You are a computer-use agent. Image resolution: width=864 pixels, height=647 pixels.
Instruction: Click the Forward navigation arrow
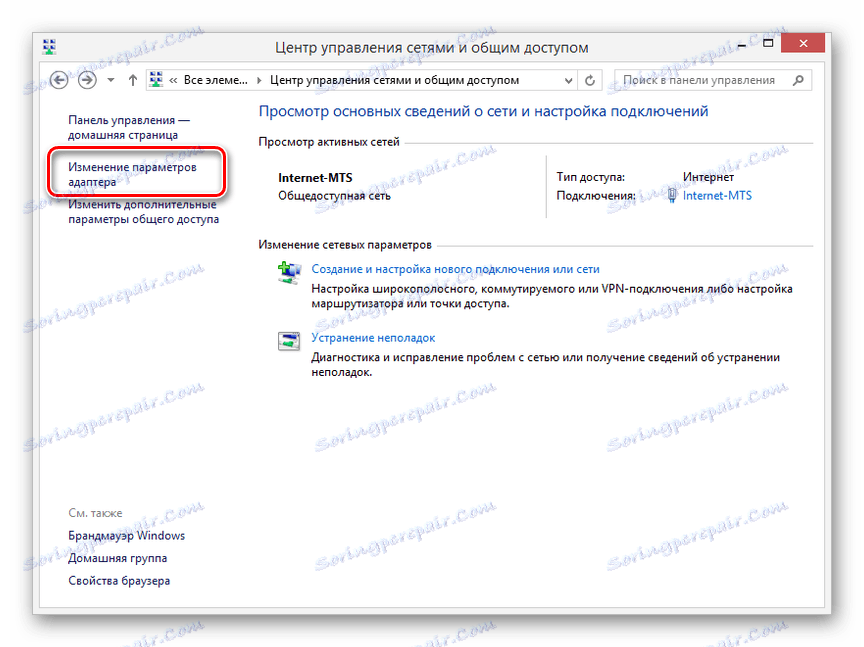pyautogui.click(x=87, y=80)
